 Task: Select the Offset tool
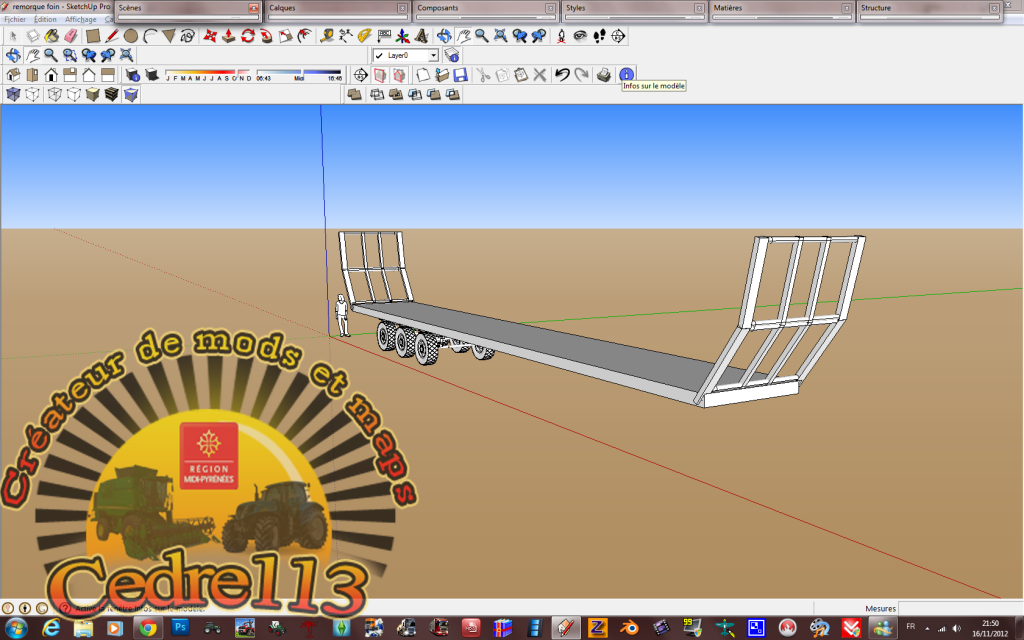click(304, 36)
